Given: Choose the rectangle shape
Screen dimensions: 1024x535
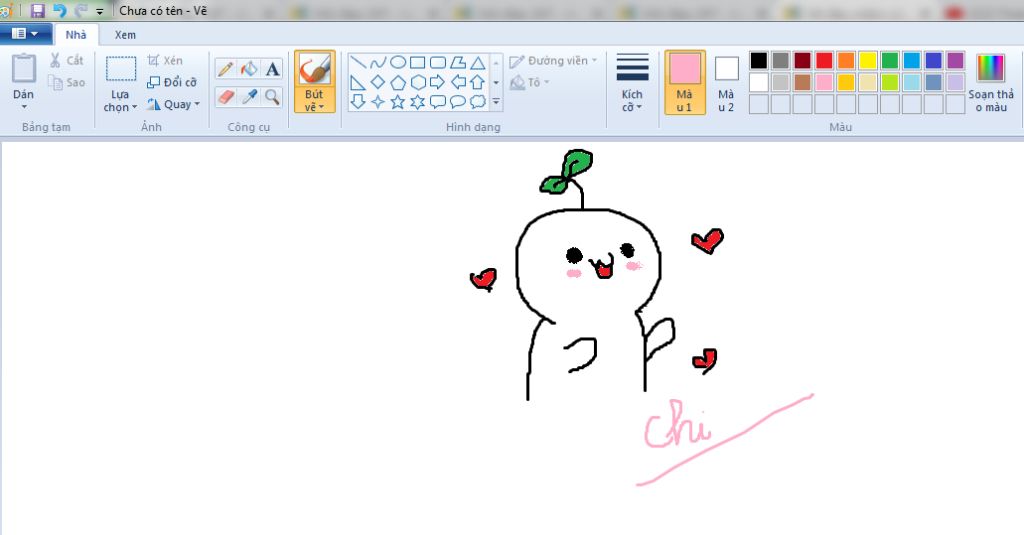Looking at the screenshot, I should [418, 63].
